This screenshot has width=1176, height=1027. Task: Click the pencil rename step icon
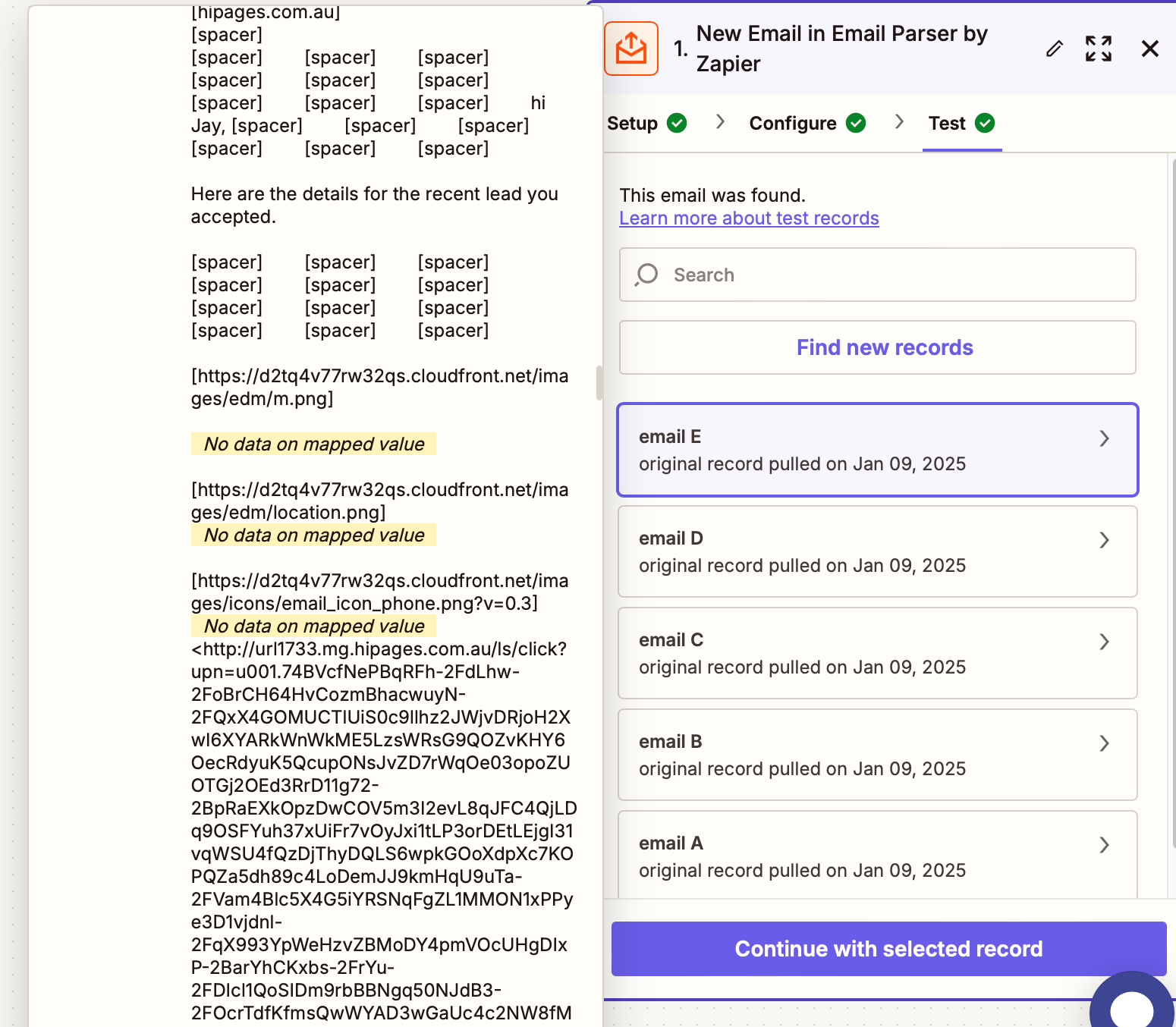pyautogui.click(x=1055, y=49)
